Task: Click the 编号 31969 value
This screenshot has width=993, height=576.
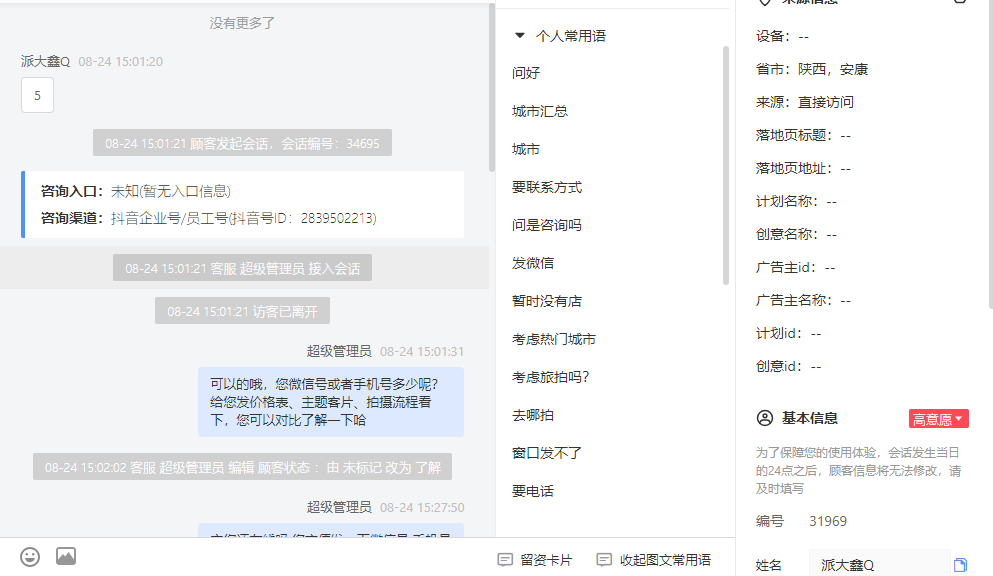Action: [828, 521]
